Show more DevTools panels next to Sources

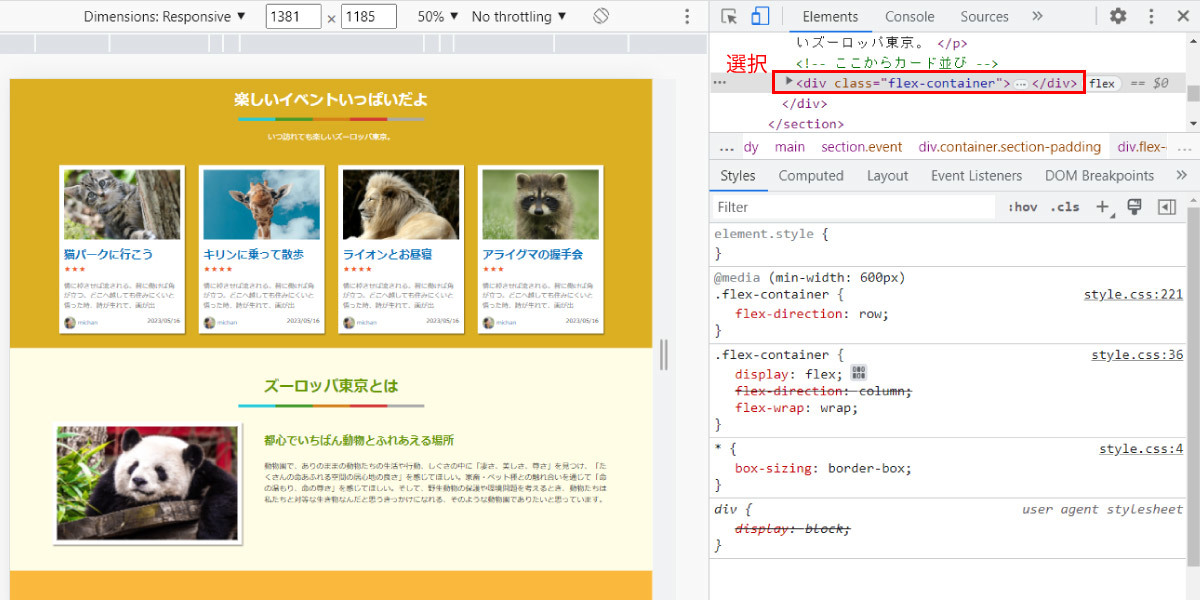(x=1037, y=16)
